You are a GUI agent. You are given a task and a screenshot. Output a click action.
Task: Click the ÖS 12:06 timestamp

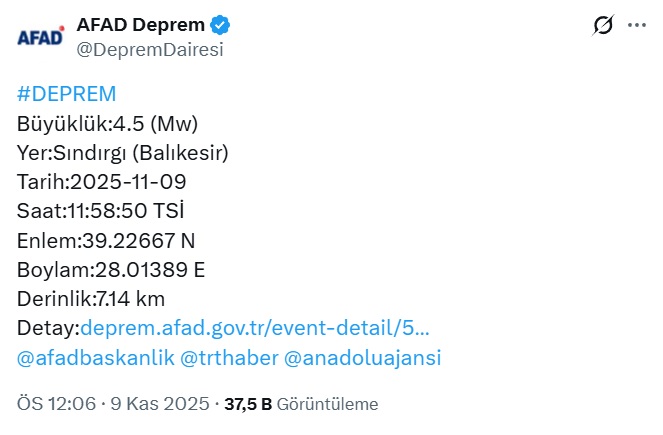[x=57, y=404]
